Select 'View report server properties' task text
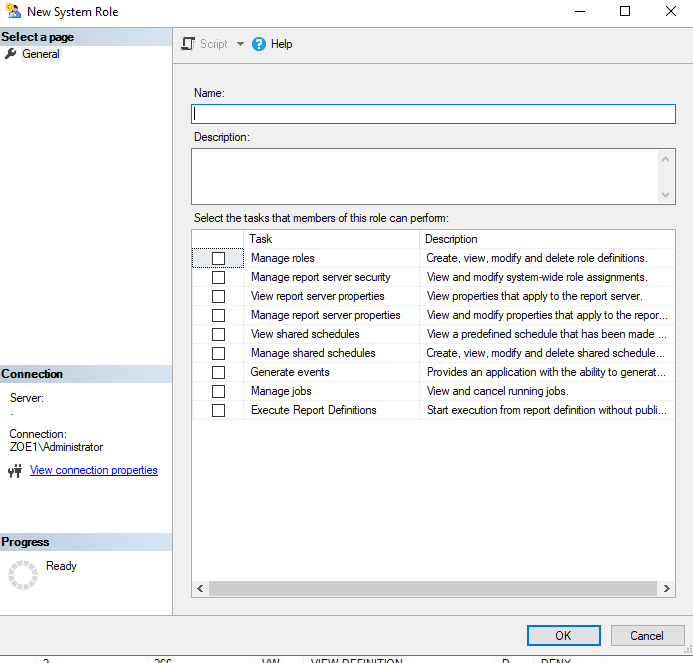Screen dimensions: 693x663 point(318,296)
